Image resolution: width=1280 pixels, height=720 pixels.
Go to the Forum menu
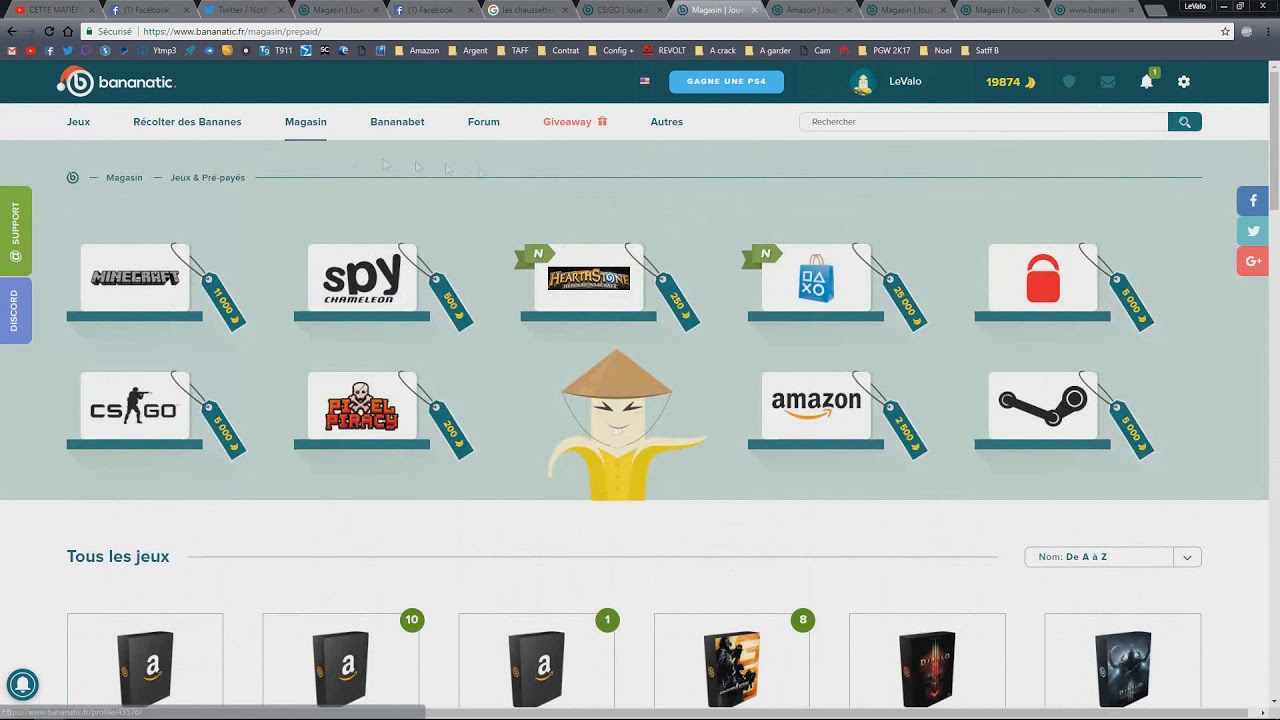[484, 122]
